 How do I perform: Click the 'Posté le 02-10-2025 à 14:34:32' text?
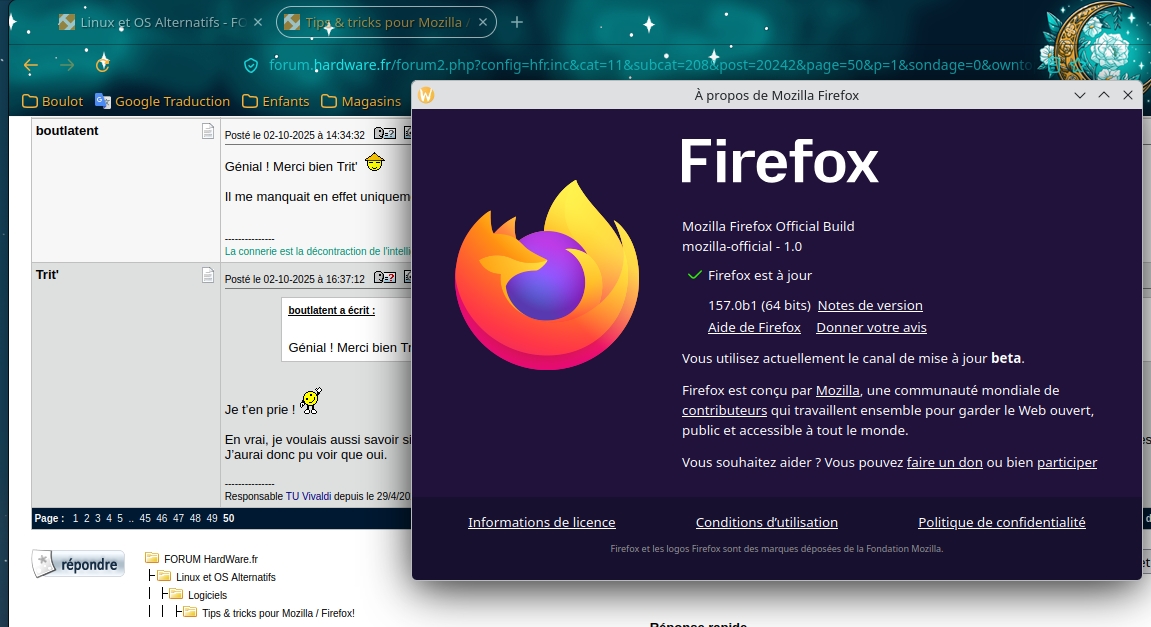pos(294,135)
